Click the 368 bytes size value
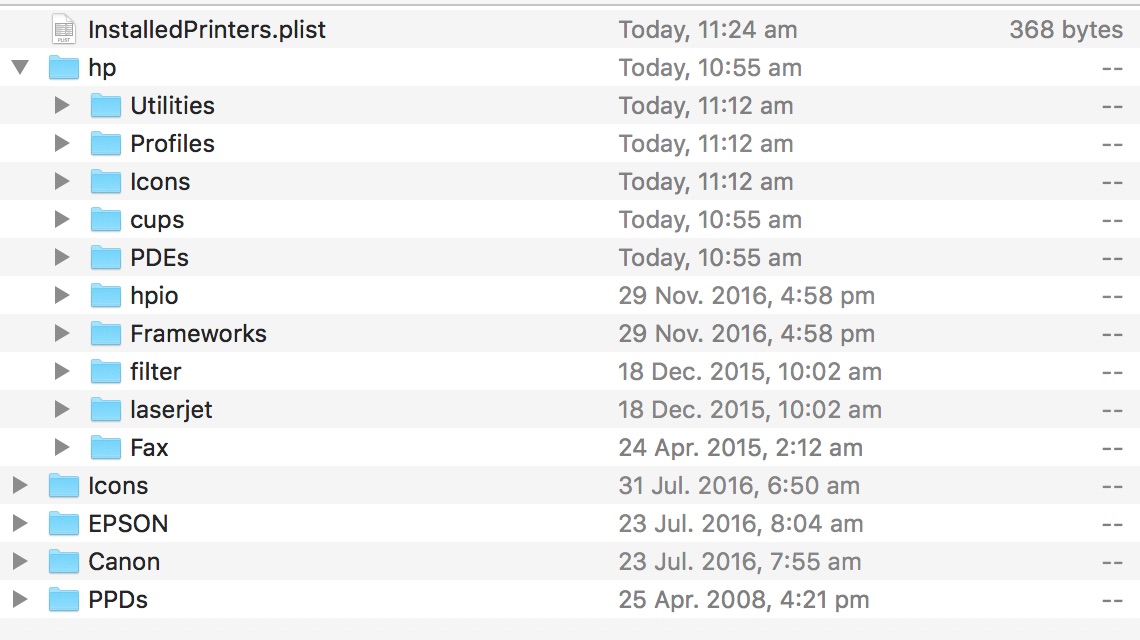1140x640 pixels. (x=1066, y=30)
